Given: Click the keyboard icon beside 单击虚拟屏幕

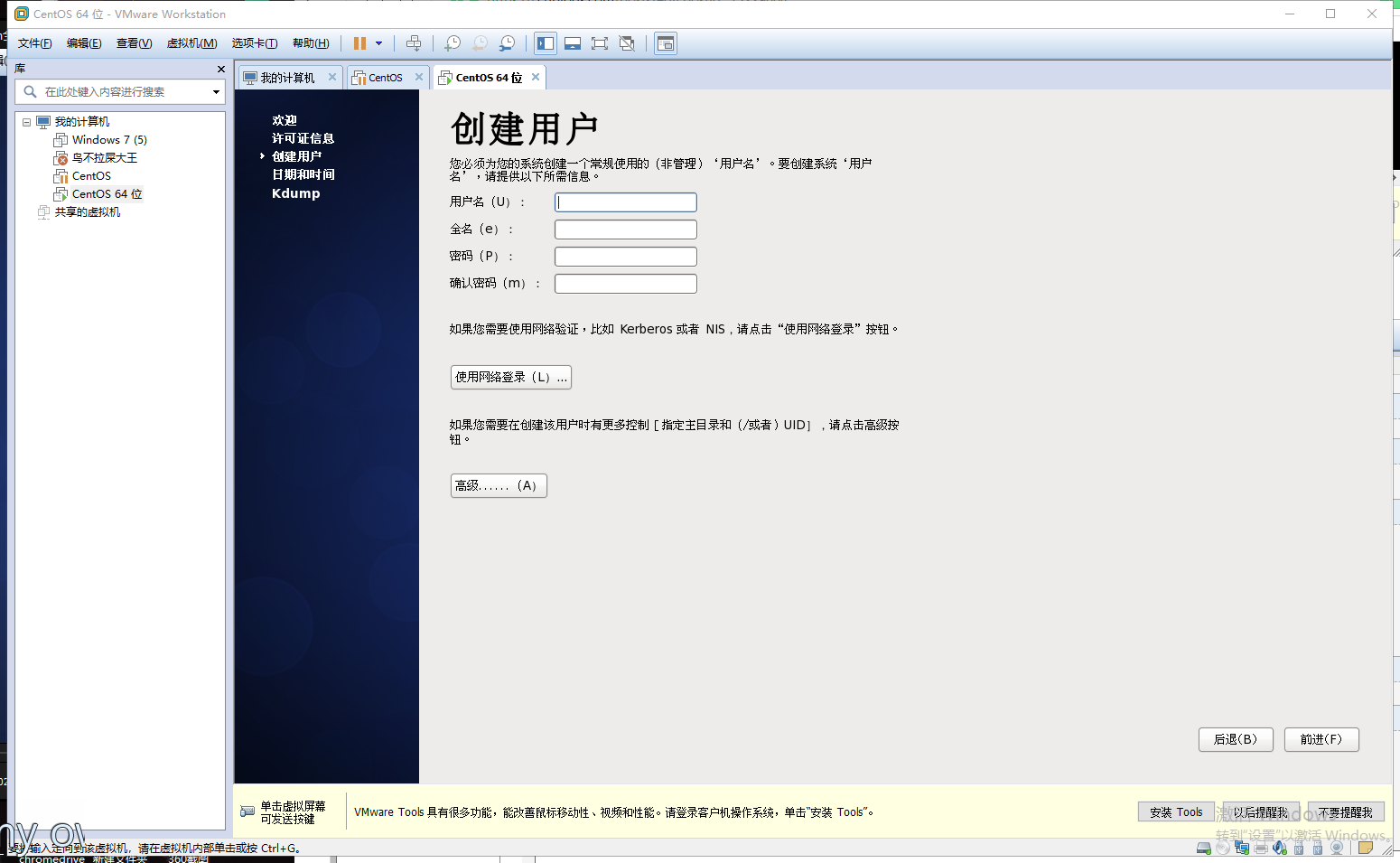Looking at the screenshot, I should (247, 812).
